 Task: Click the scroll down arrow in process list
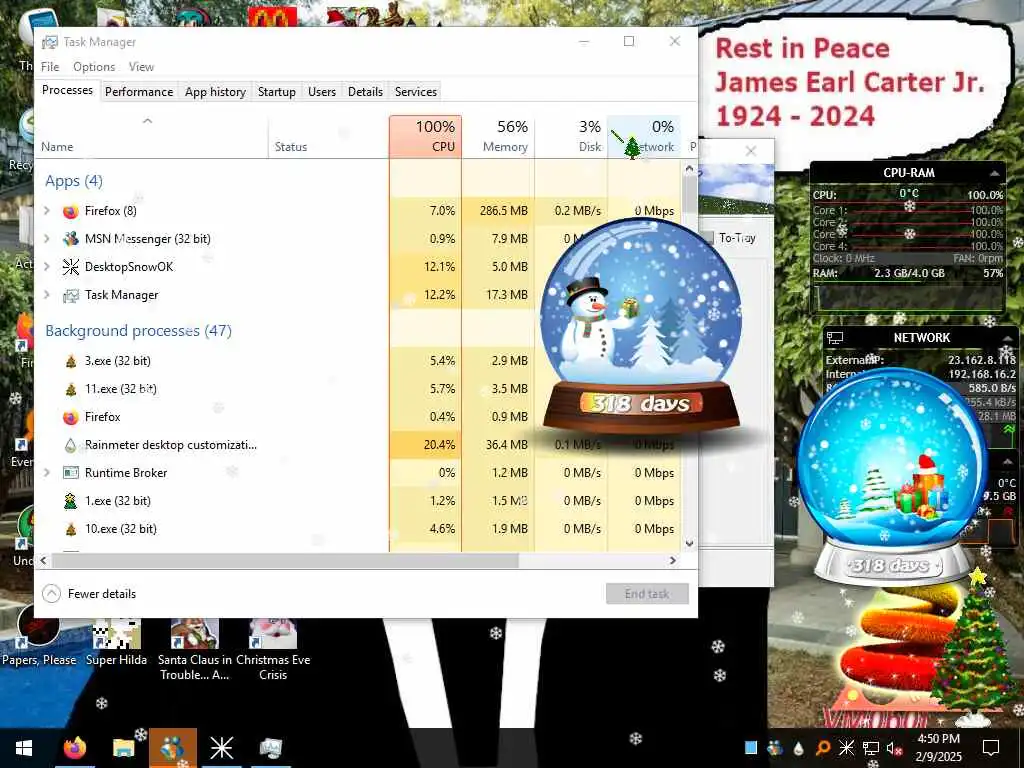point(689,543)
